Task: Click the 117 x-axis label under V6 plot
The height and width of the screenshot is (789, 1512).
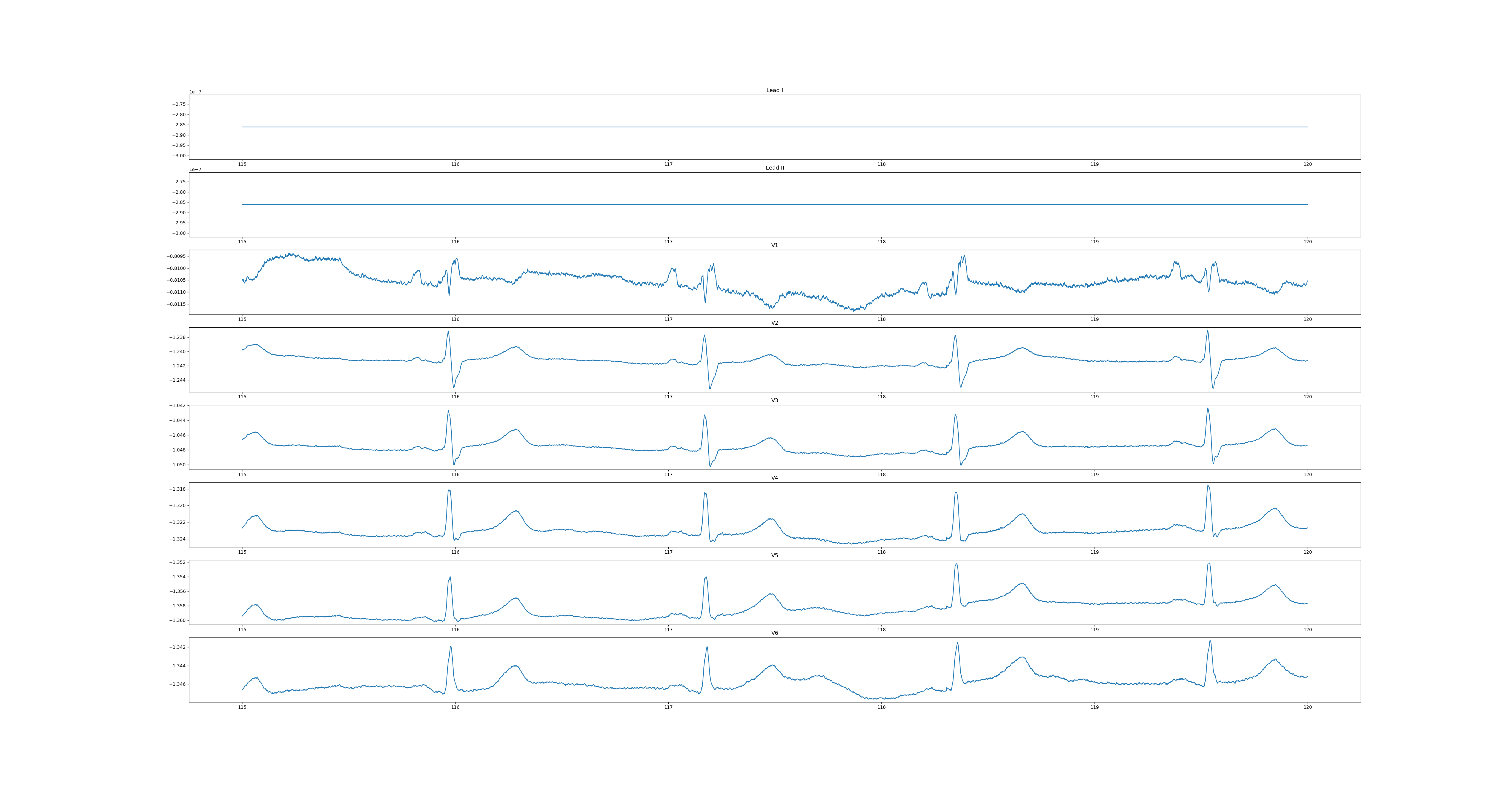Action: 668,707
